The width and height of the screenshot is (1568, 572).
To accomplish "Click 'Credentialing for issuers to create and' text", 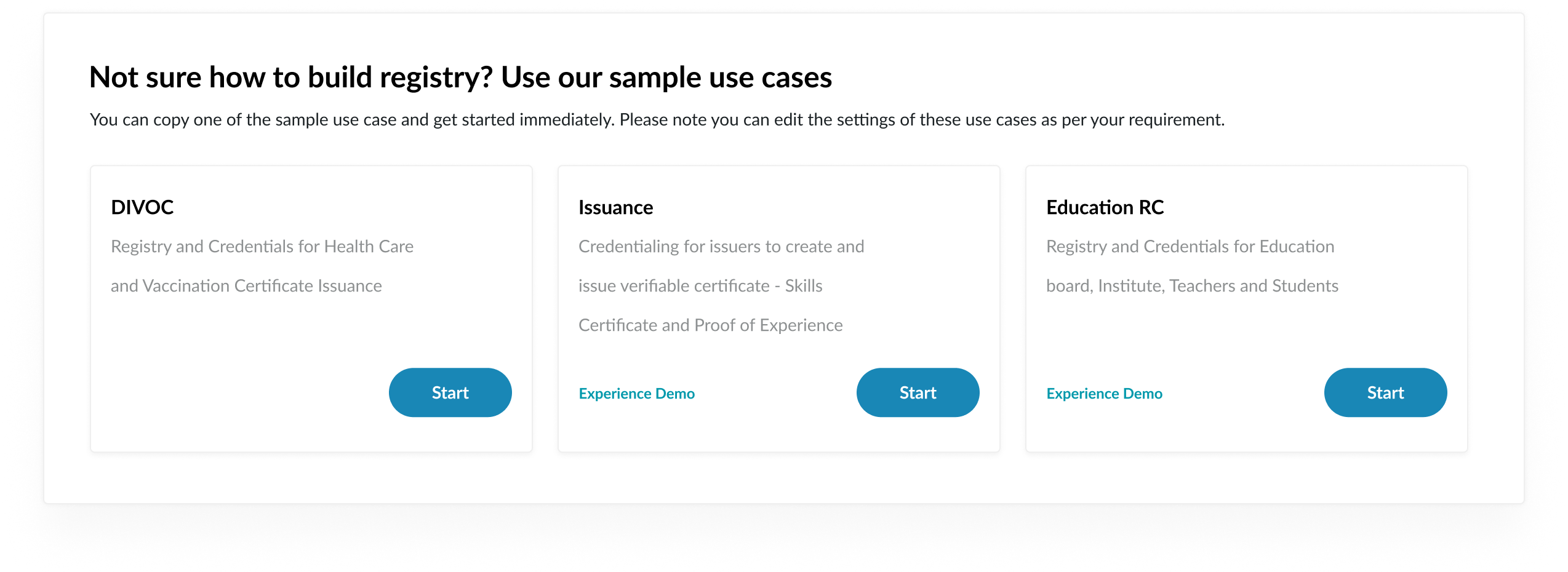I will pyautogui.click(x=721, y=247).
